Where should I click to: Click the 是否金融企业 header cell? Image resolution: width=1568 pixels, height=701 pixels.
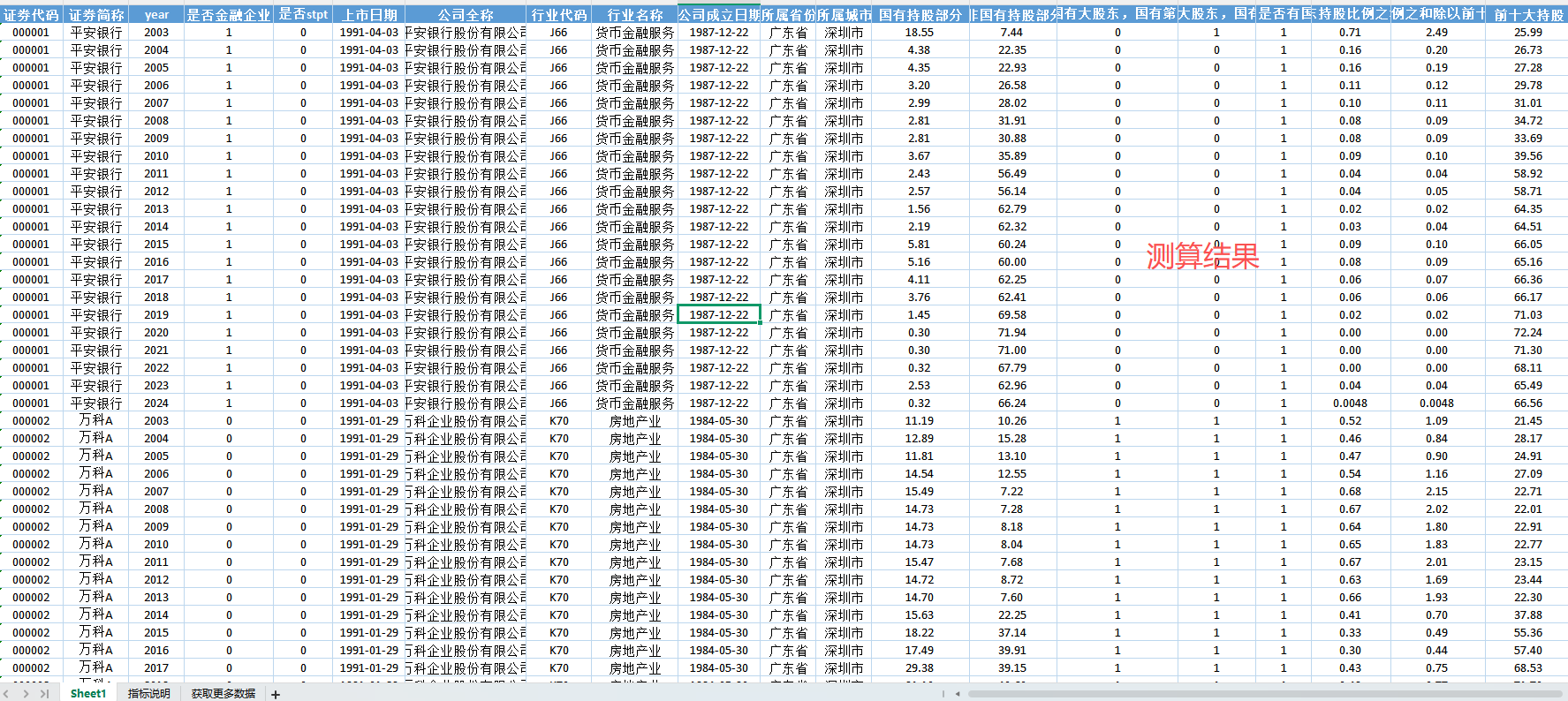click(228, 15)
